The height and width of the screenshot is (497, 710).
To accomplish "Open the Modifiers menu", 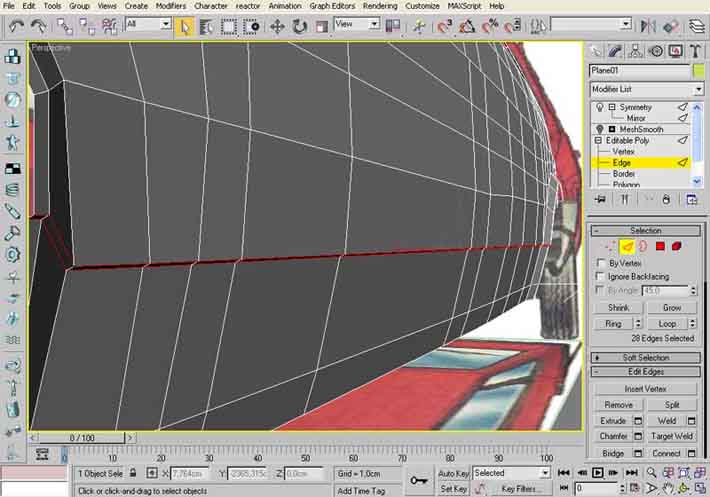I will tap(171, 6).
